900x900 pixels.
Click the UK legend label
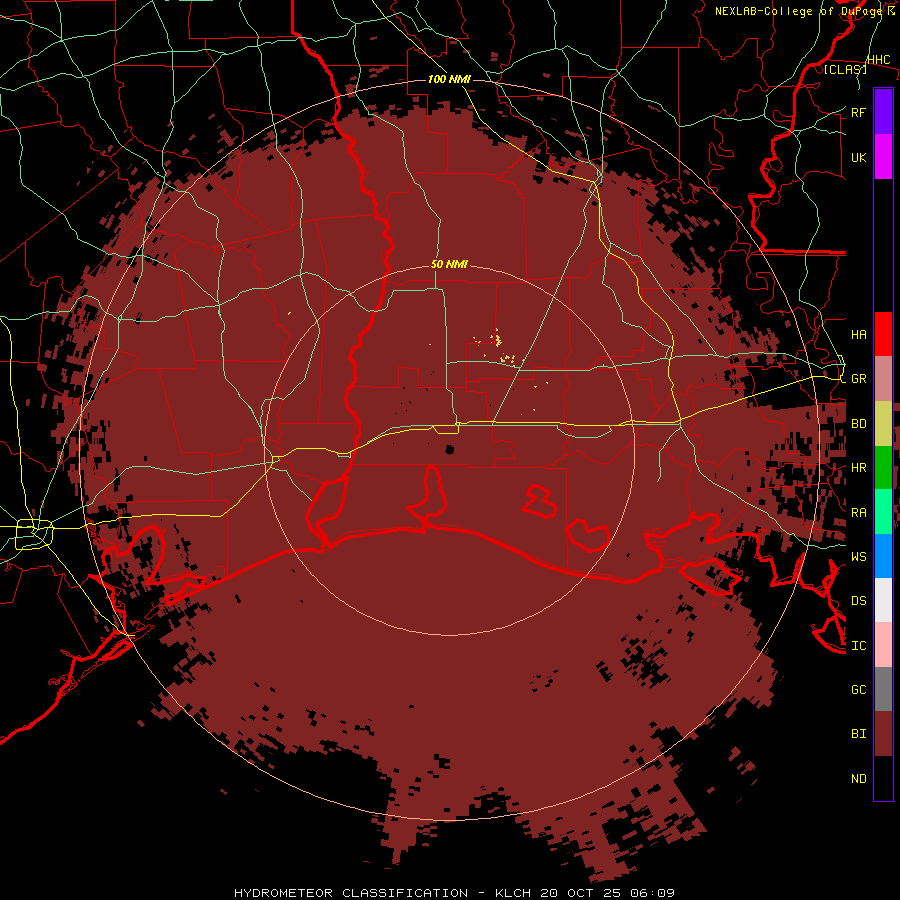(x=859, y=157)
